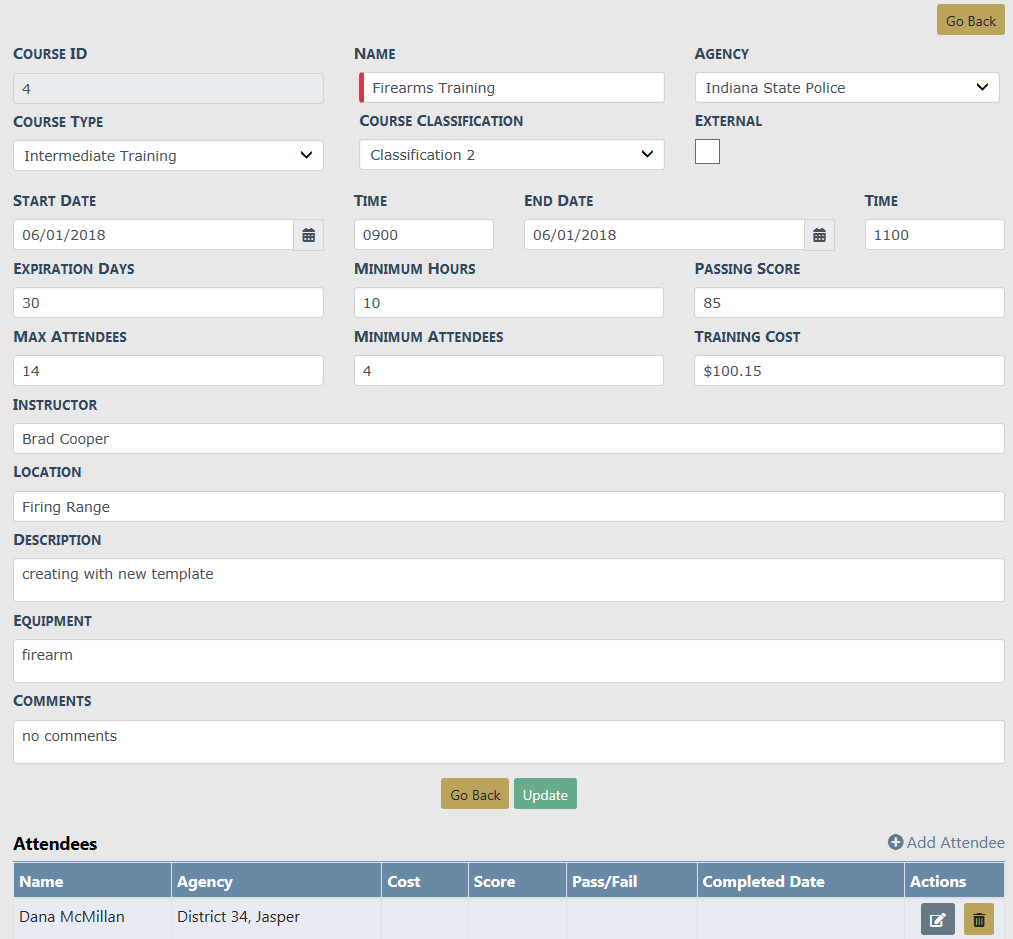
Task: Click the Completed Date column header
Action: (763, 881)
